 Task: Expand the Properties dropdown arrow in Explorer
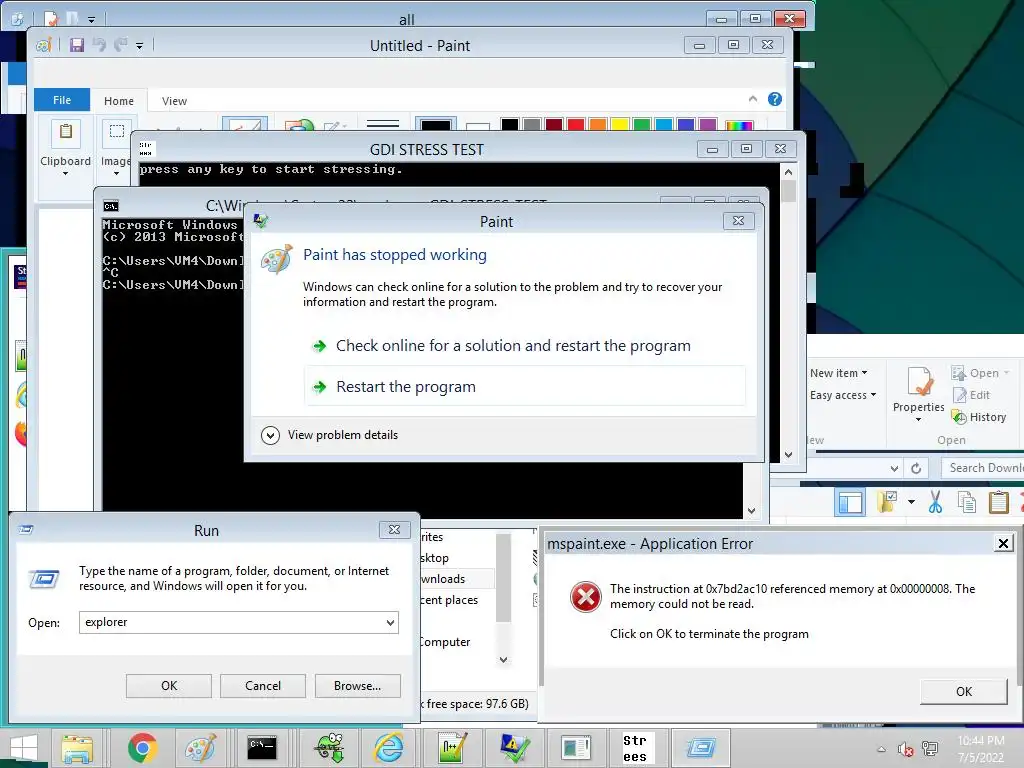pos(919,420)
